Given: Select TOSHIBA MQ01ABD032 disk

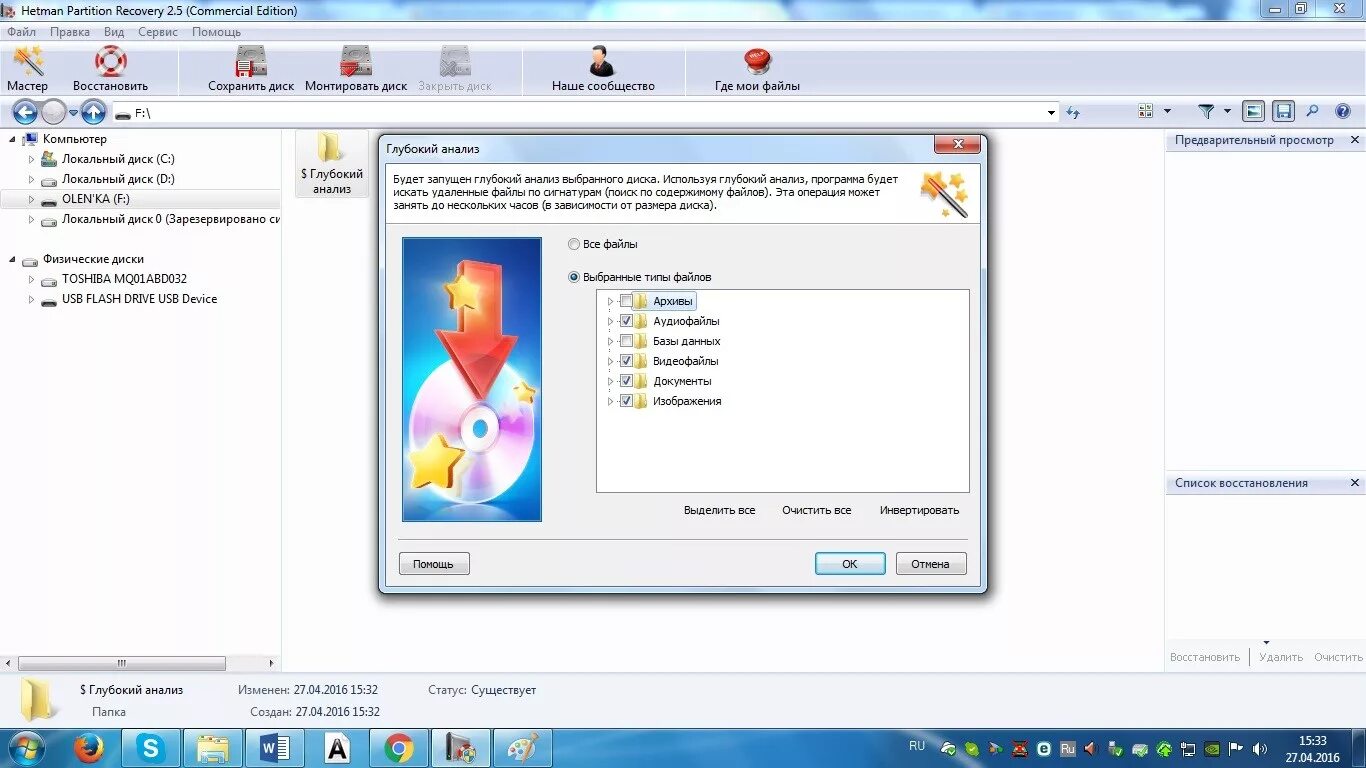Looking at the screenshot, I should (124, 279).
